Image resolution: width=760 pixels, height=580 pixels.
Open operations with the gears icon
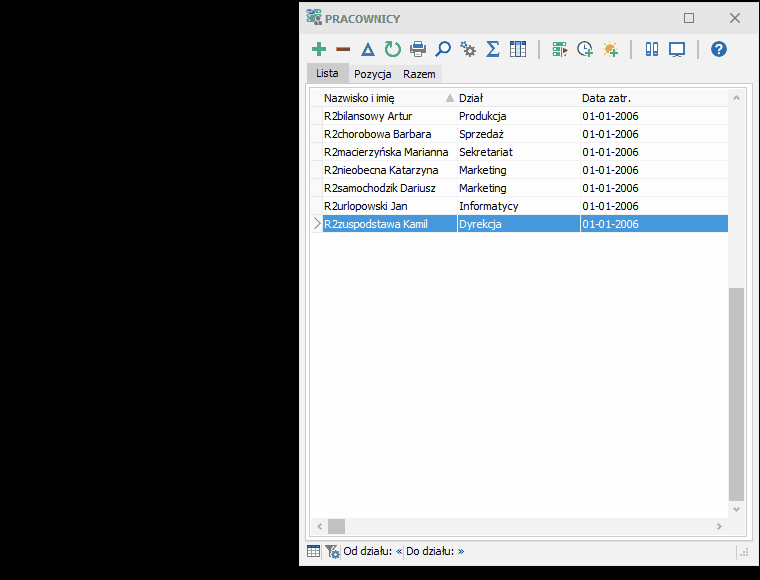point(468,49)
